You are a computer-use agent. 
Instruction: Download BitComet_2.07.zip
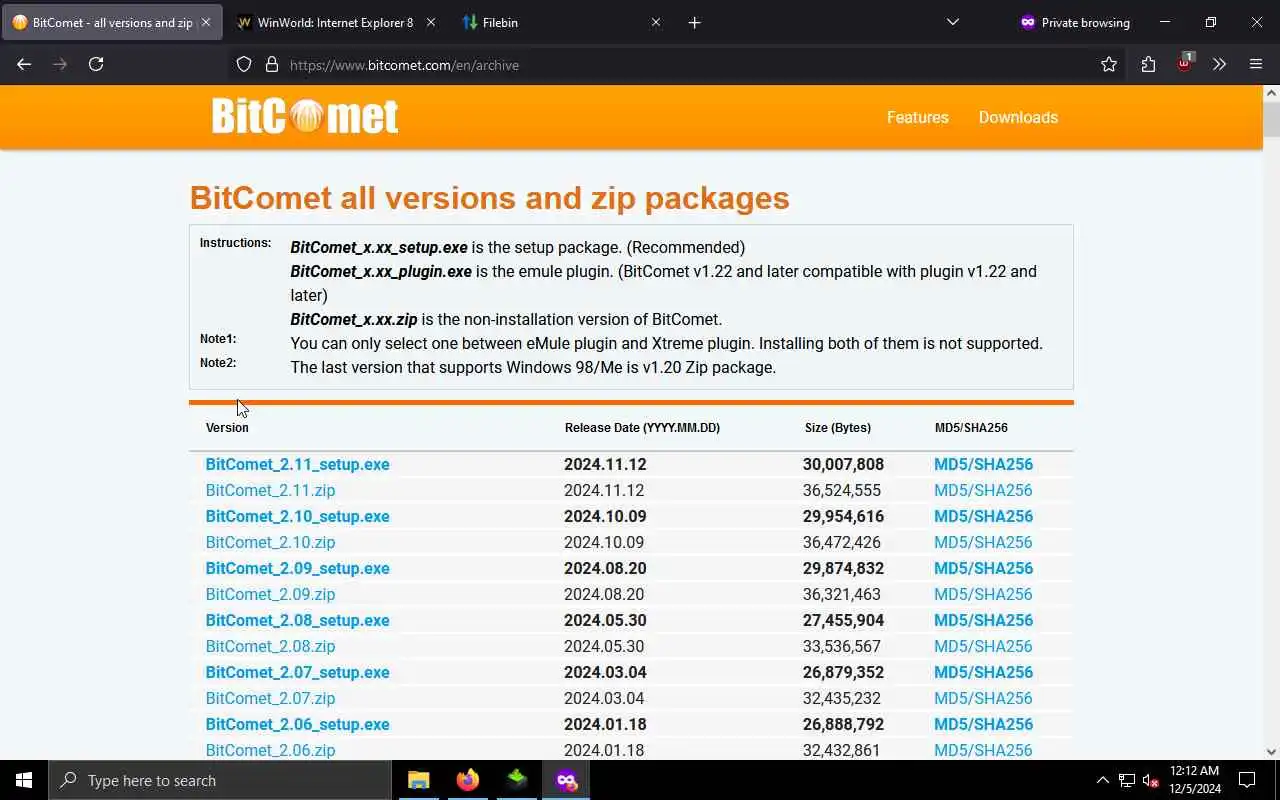pos(270,698)
